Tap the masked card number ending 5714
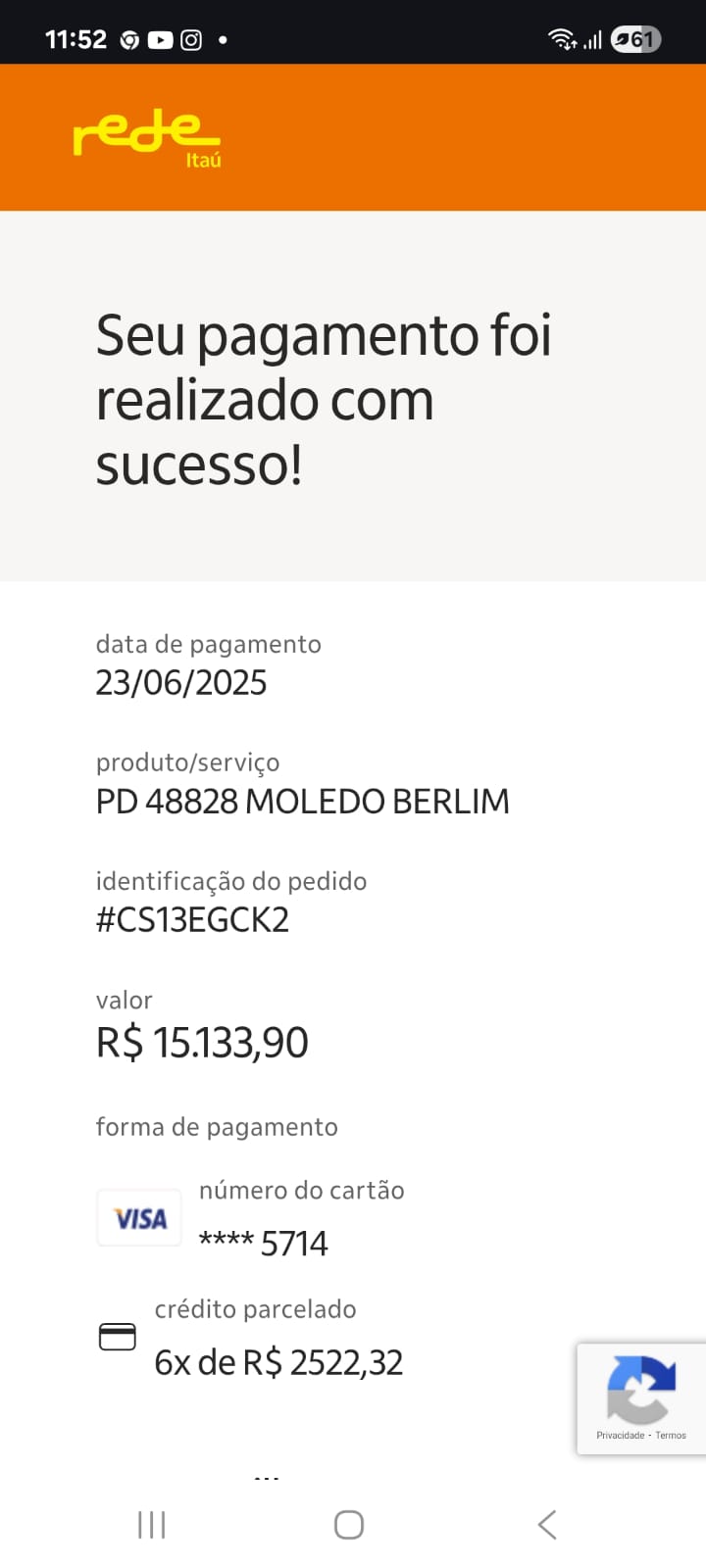Screen dimensions: 706x1568 pos(263,1244)
